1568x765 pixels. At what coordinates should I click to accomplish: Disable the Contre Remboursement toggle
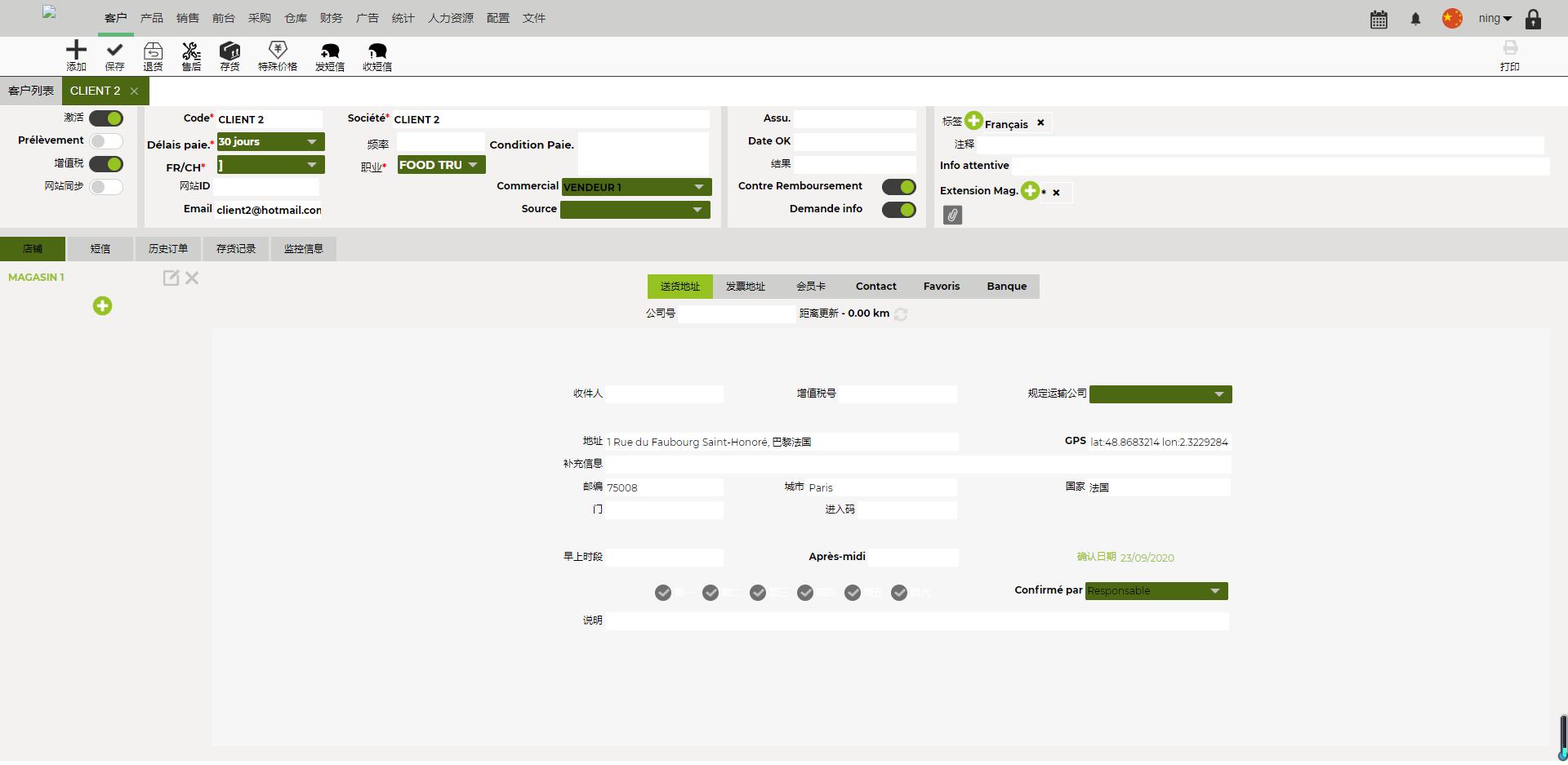pos(898,187)
